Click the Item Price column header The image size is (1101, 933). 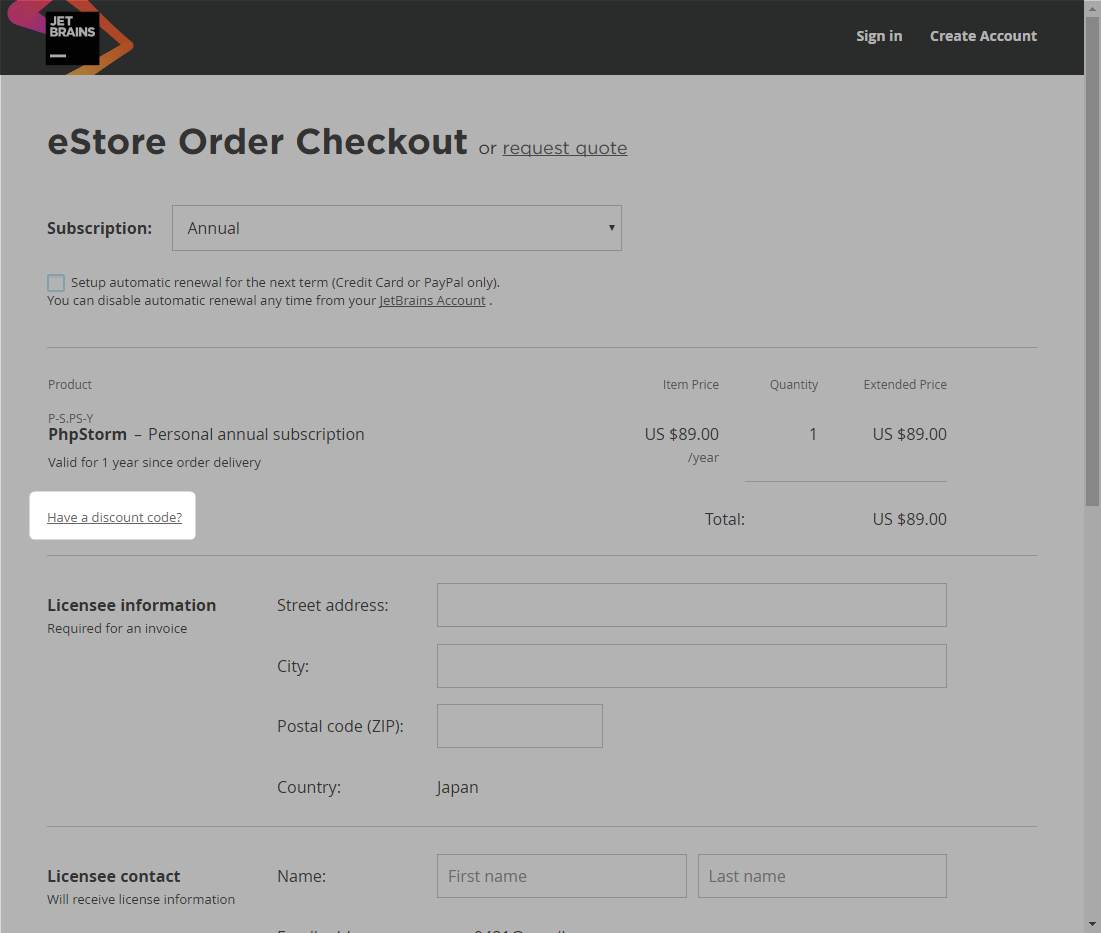click(690, 385)
